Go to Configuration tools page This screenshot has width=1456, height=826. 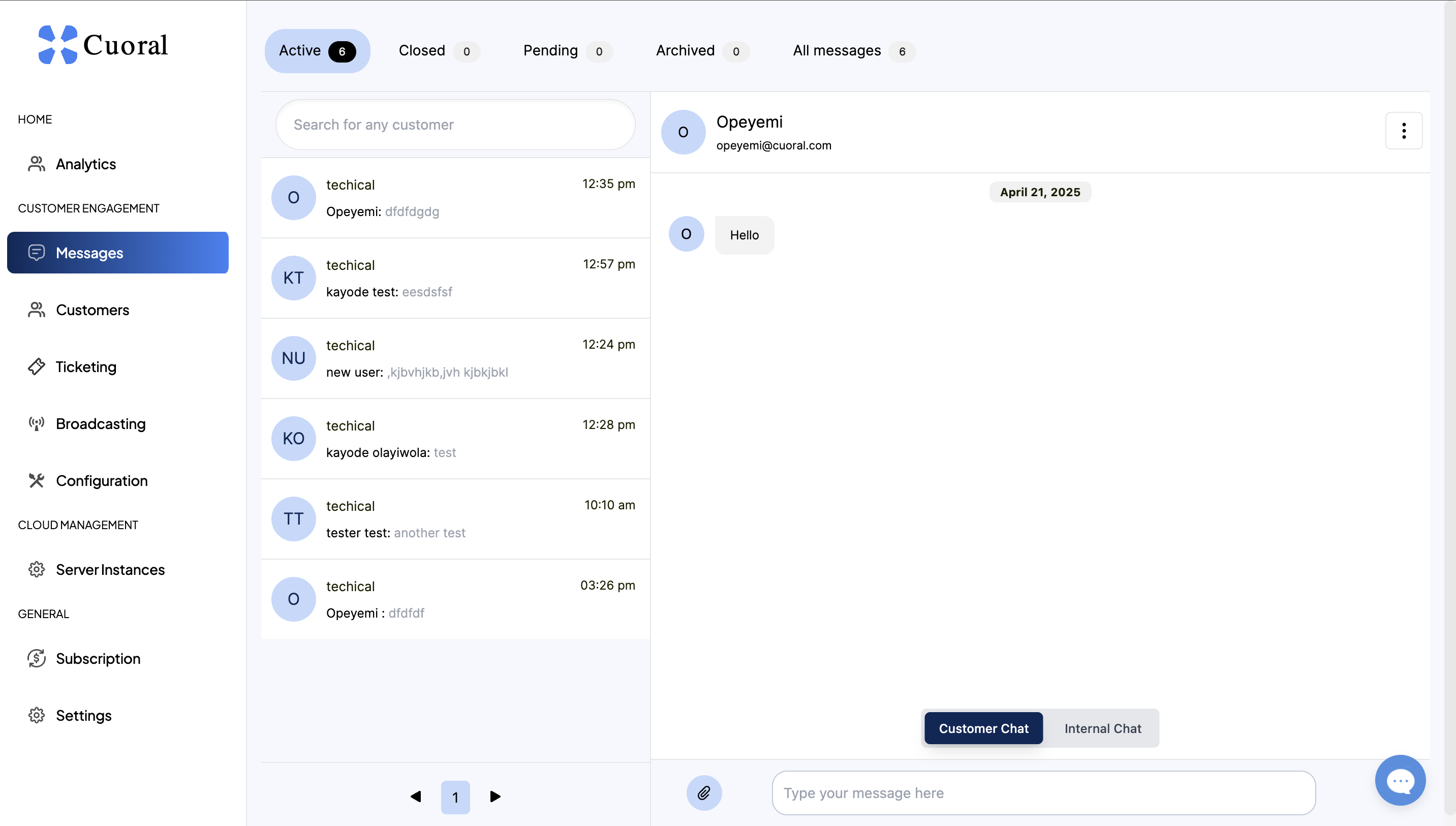click(x=101, y=480)
